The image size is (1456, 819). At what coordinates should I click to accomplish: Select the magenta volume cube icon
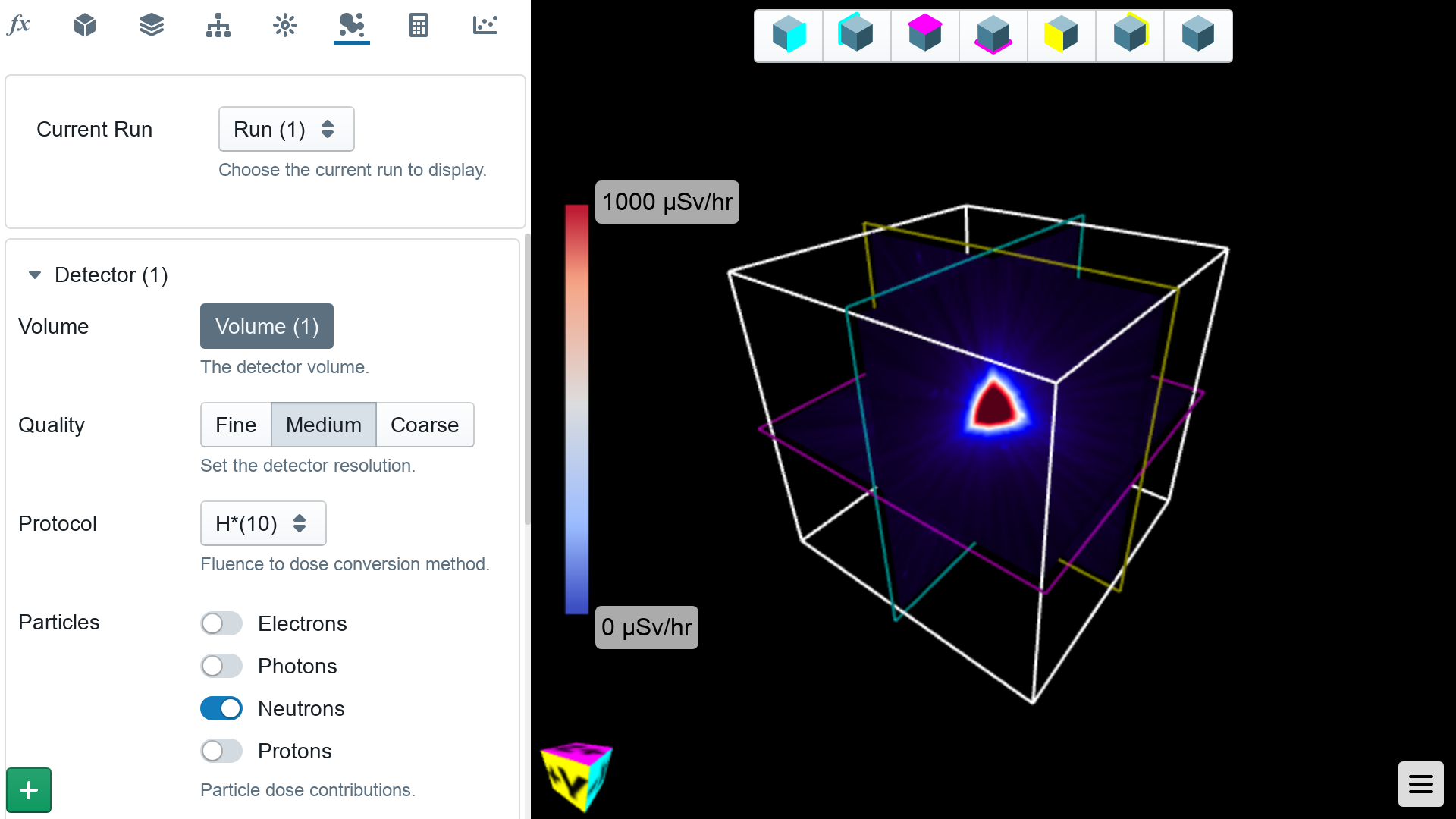[924, 35]
